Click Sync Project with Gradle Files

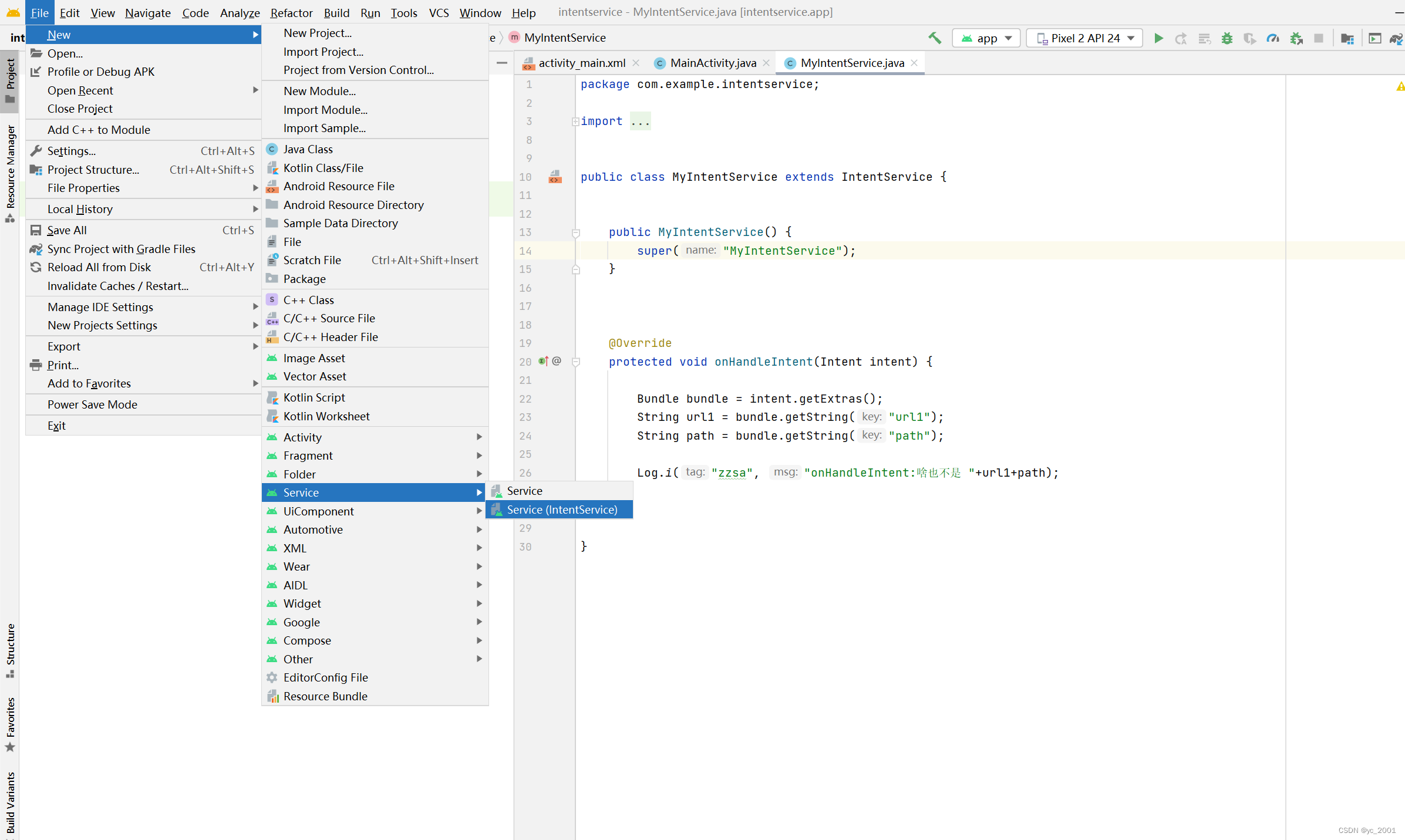tap(121, 249)
